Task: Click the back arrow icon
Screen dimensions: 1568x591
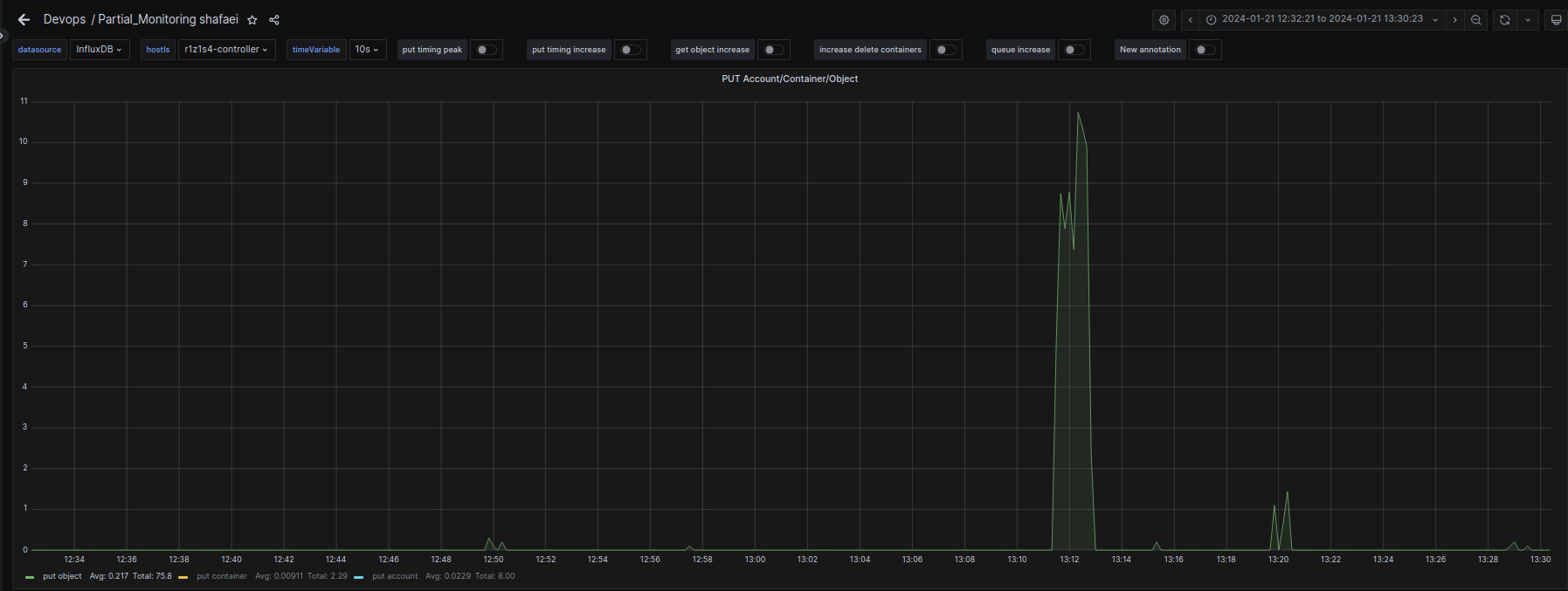Action: coord(24,19)
